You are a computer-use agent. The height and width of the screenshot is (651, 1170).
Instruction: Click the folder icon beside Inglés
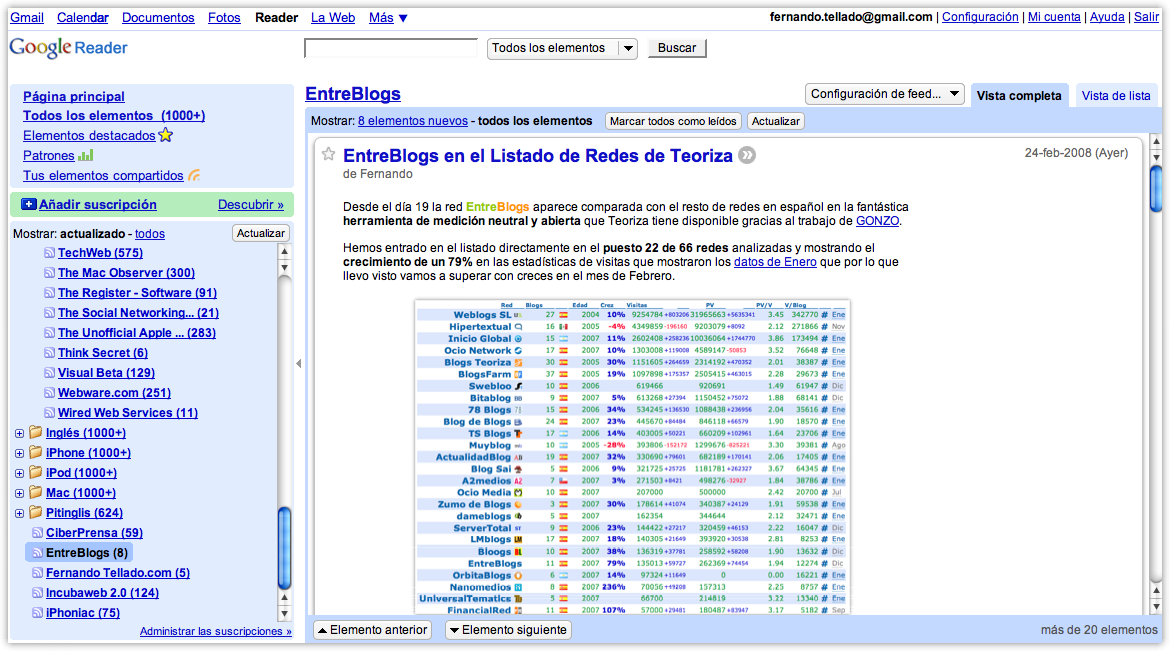point(35,432)
